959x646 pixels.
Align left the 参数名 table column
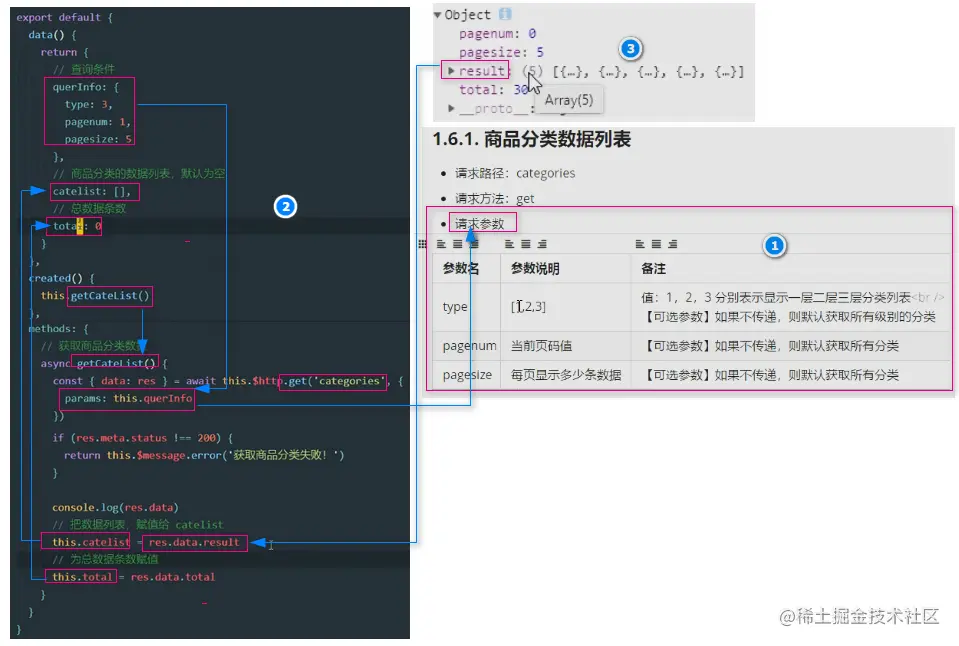coord(442,244)
